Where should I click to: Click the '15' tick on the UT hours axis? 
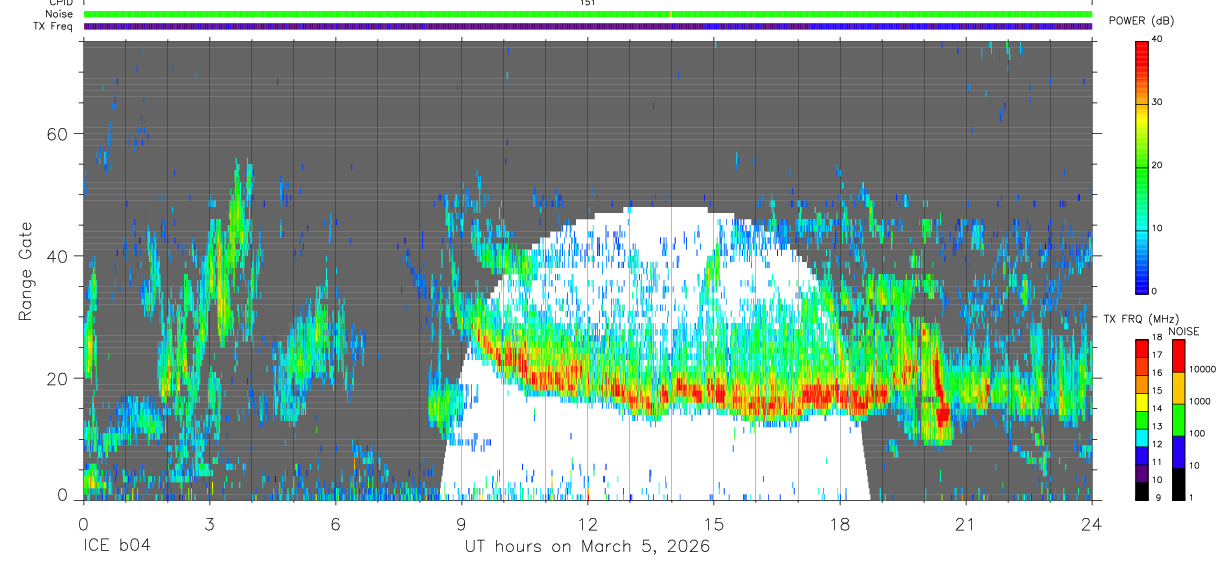click(713, 524)
